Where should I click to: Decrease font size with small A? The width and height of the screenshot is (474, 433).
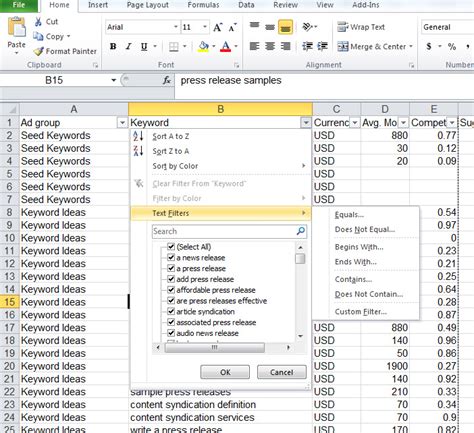(233, 27)
